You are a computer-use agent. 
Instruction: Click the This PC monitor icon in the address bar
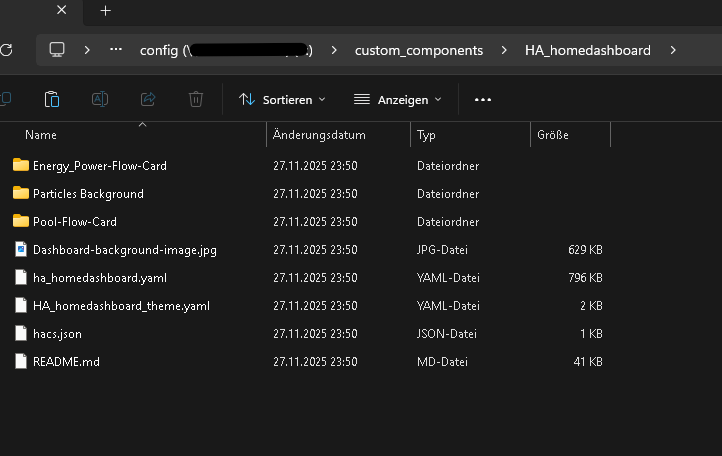click(x=57, y=50)
